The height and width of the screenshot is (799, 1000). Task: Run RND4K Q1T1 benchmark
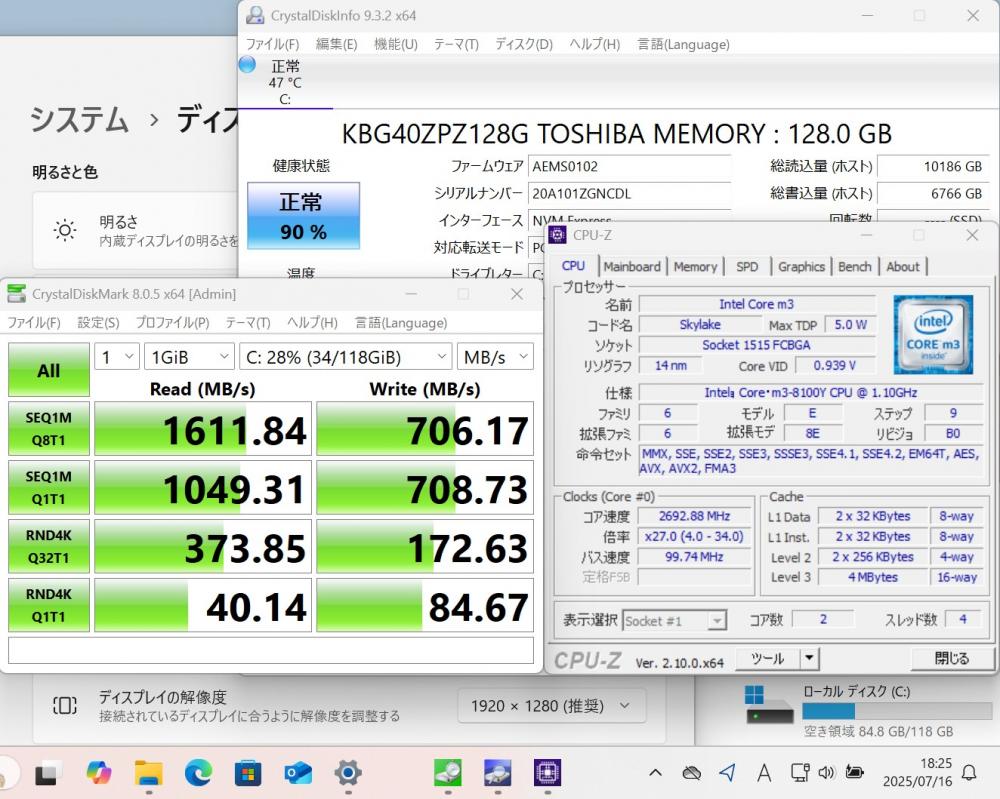[48, 605]
